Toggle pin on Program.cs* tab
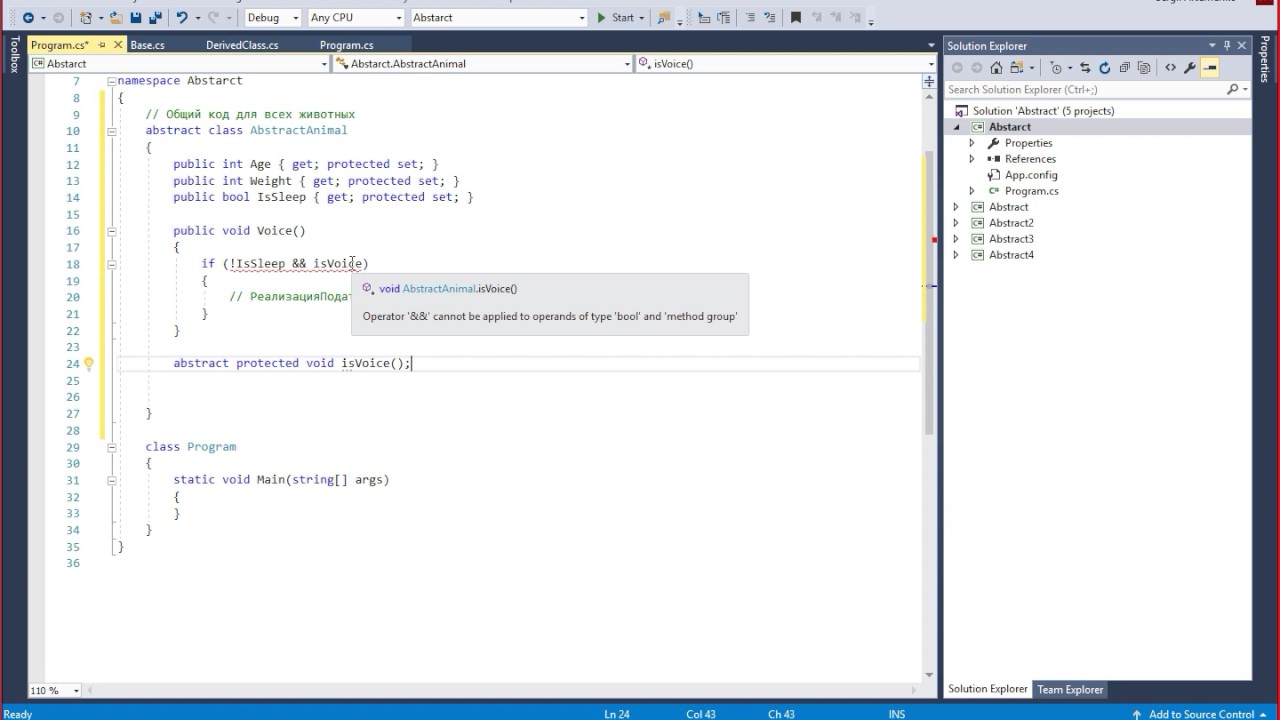The width and height of the screenshot is (1280, 720). (x=102, y=45)
